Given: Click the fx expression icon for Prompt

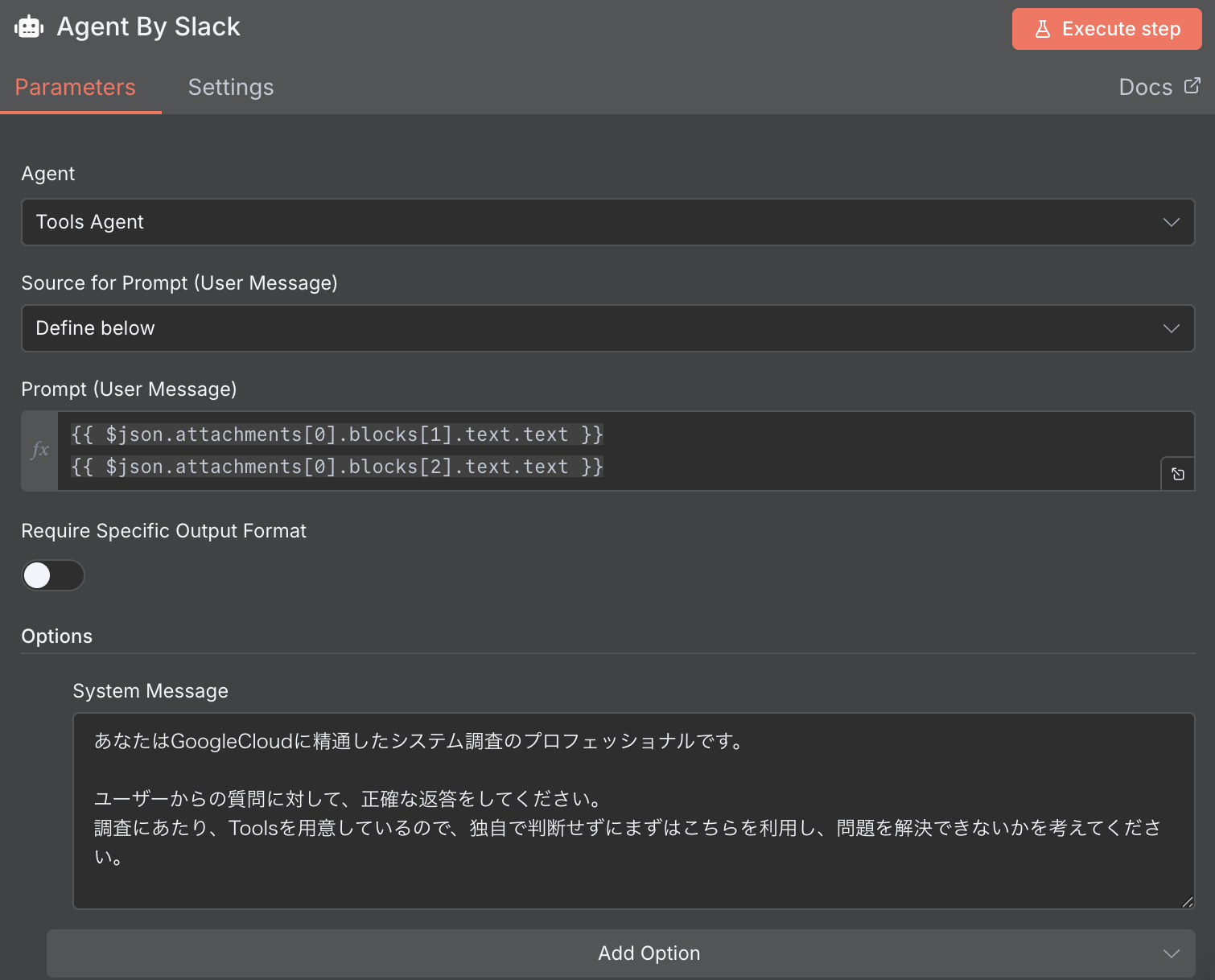Looking at the screenshot, I should tap(40, 451).
